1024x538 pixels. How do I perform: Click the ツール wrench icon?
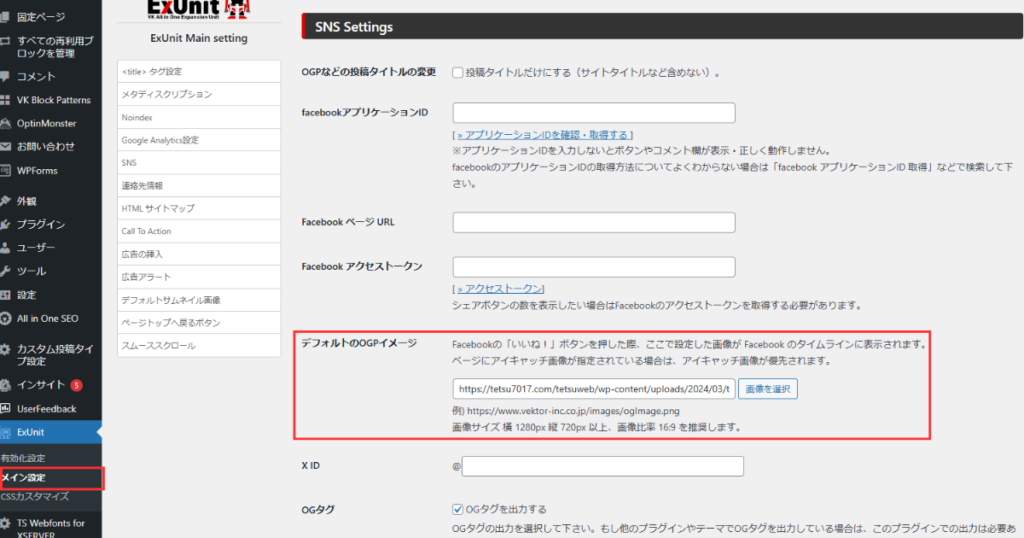coord(5,272)
